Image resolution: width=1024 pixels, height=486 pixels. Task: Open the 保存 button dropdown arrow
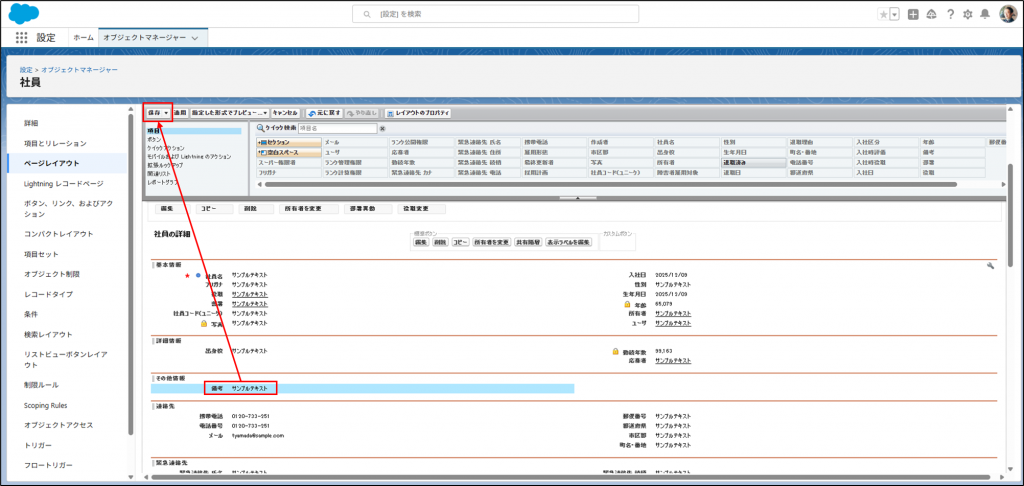(166, 113)
